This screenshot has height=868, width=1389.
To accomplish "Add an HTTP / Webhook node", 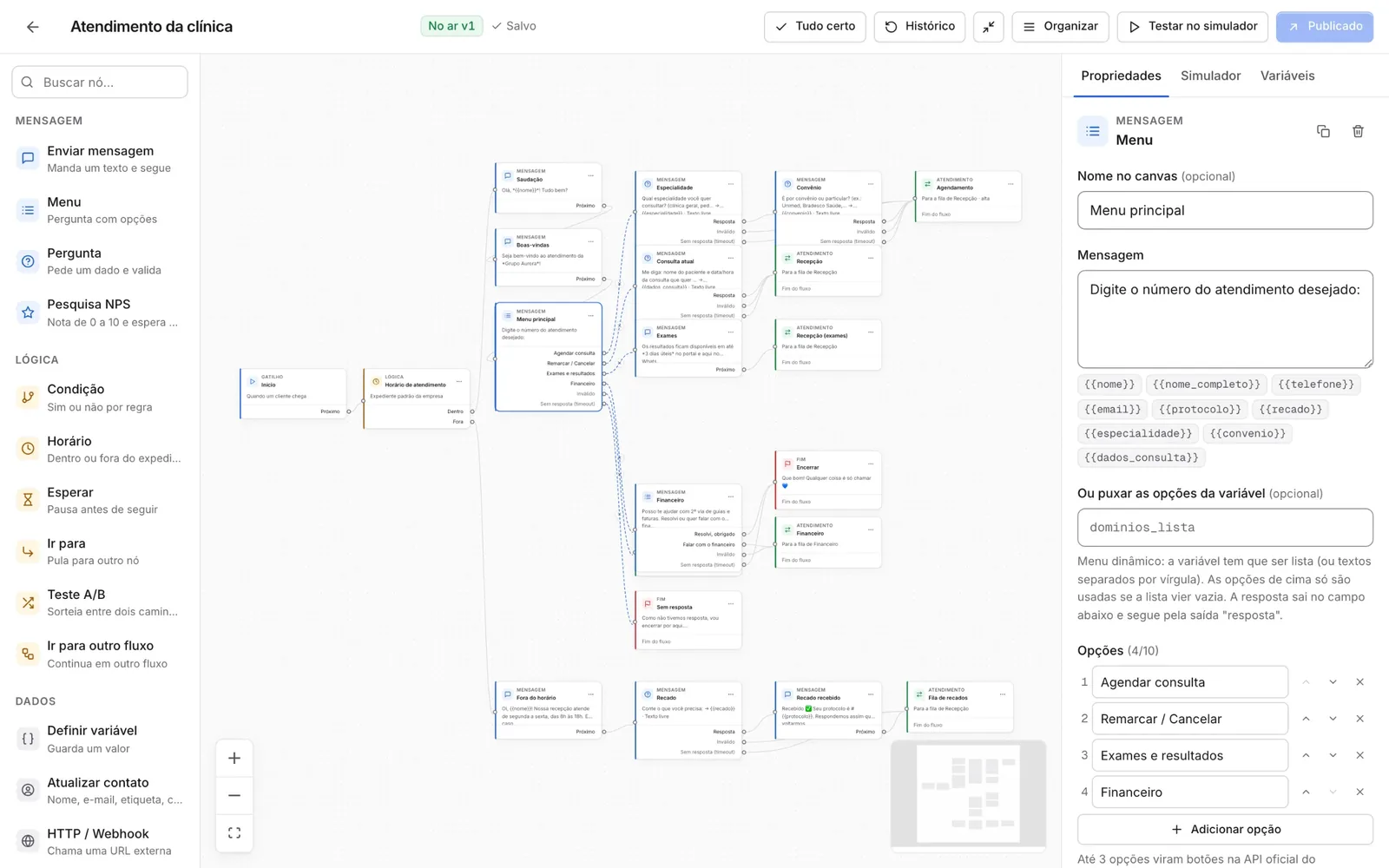I will point(100,841).
